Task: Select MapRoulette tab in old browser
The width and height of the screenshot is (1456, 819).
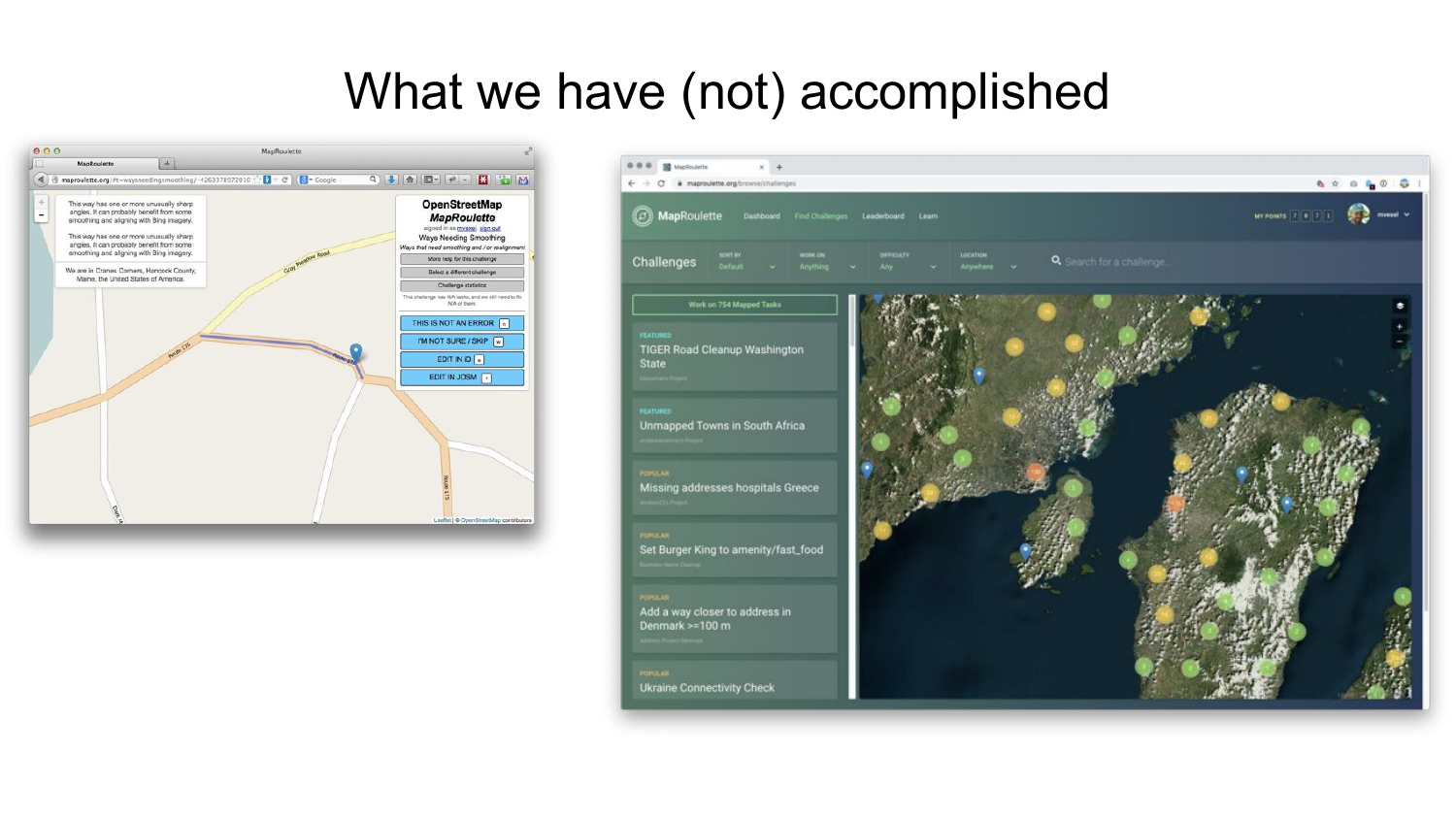Action: (95, 164)
